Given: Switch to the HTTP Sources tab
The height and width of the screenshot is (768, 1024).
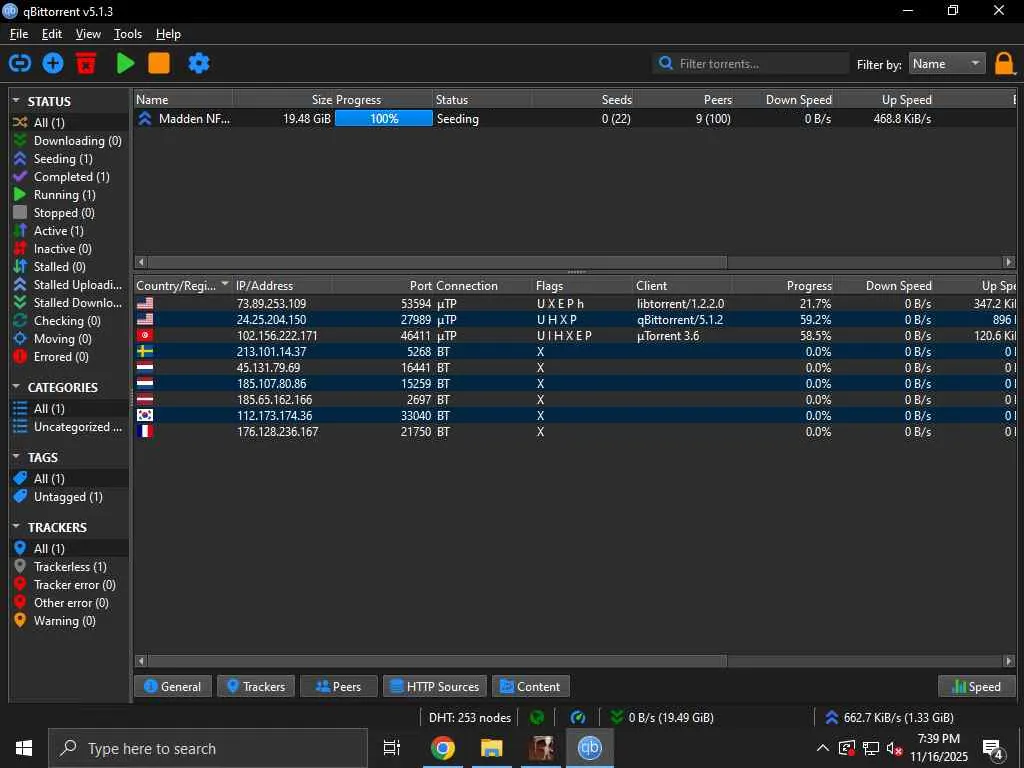Looking at the screenshot, I should pos(435,686).
